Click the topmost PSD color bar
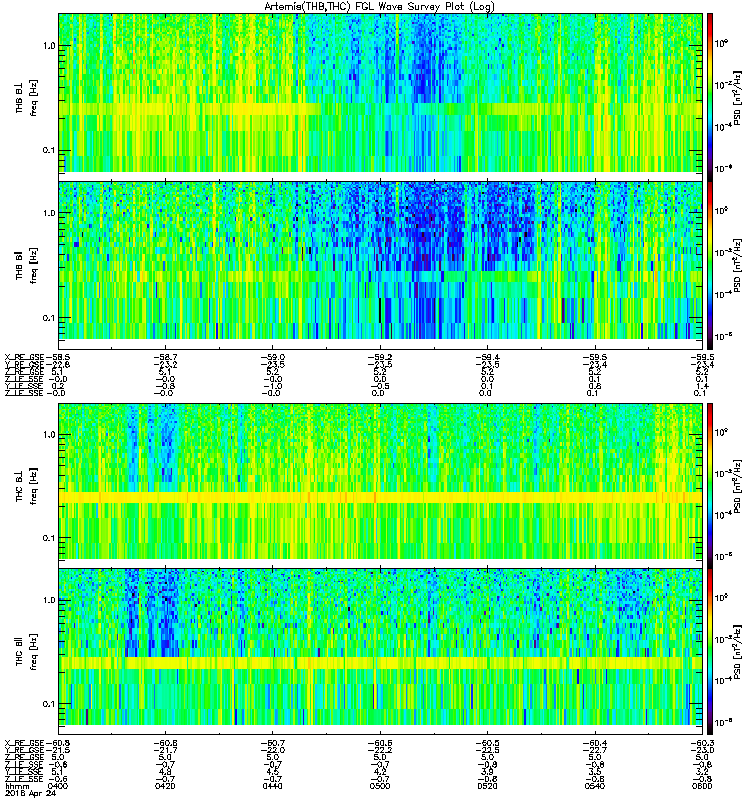Viewport: 750px width, 800px height. 710,97
